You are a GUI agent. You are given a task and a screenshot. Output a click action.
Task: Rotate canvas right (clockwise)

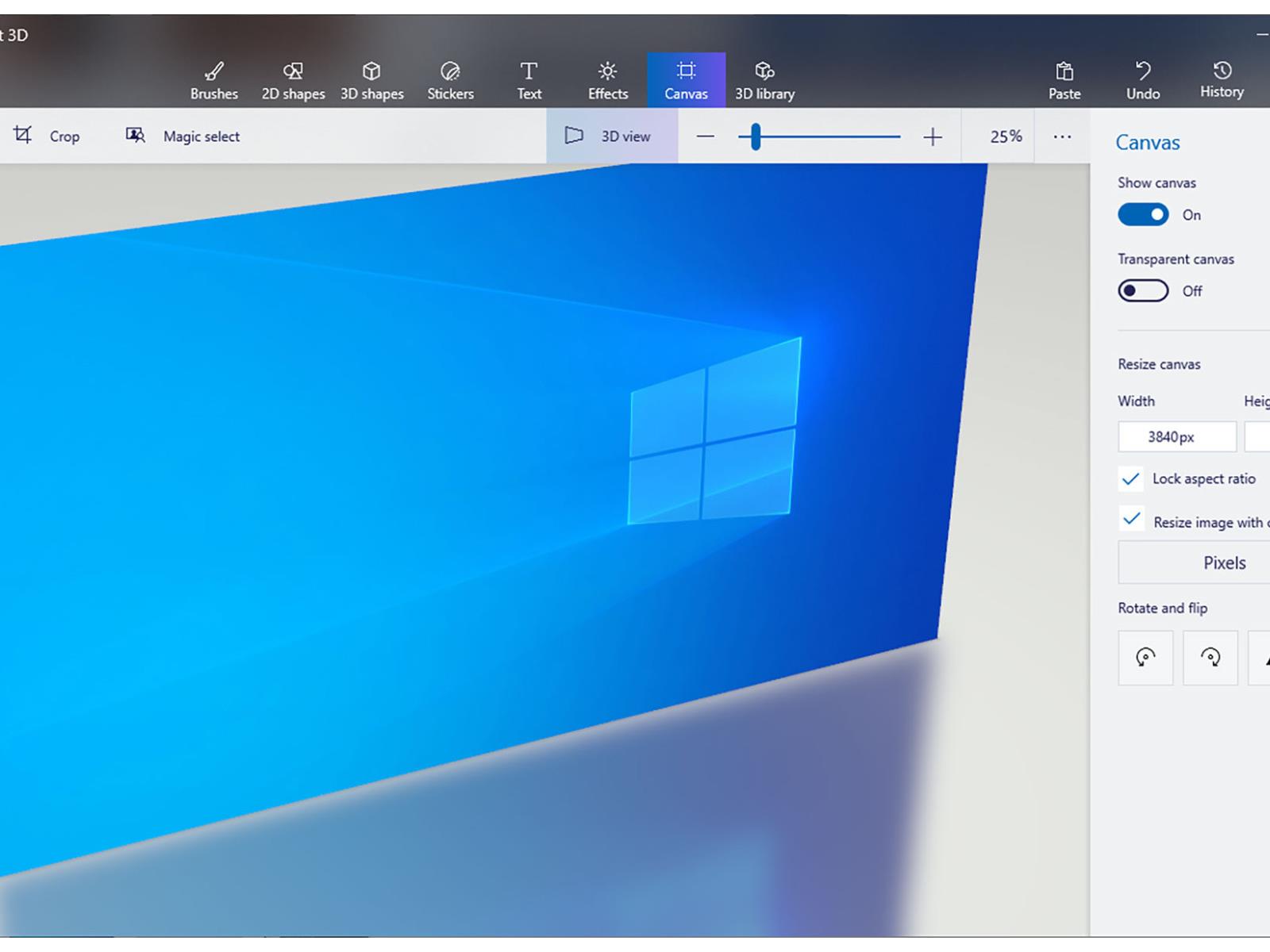[1210, 657]
